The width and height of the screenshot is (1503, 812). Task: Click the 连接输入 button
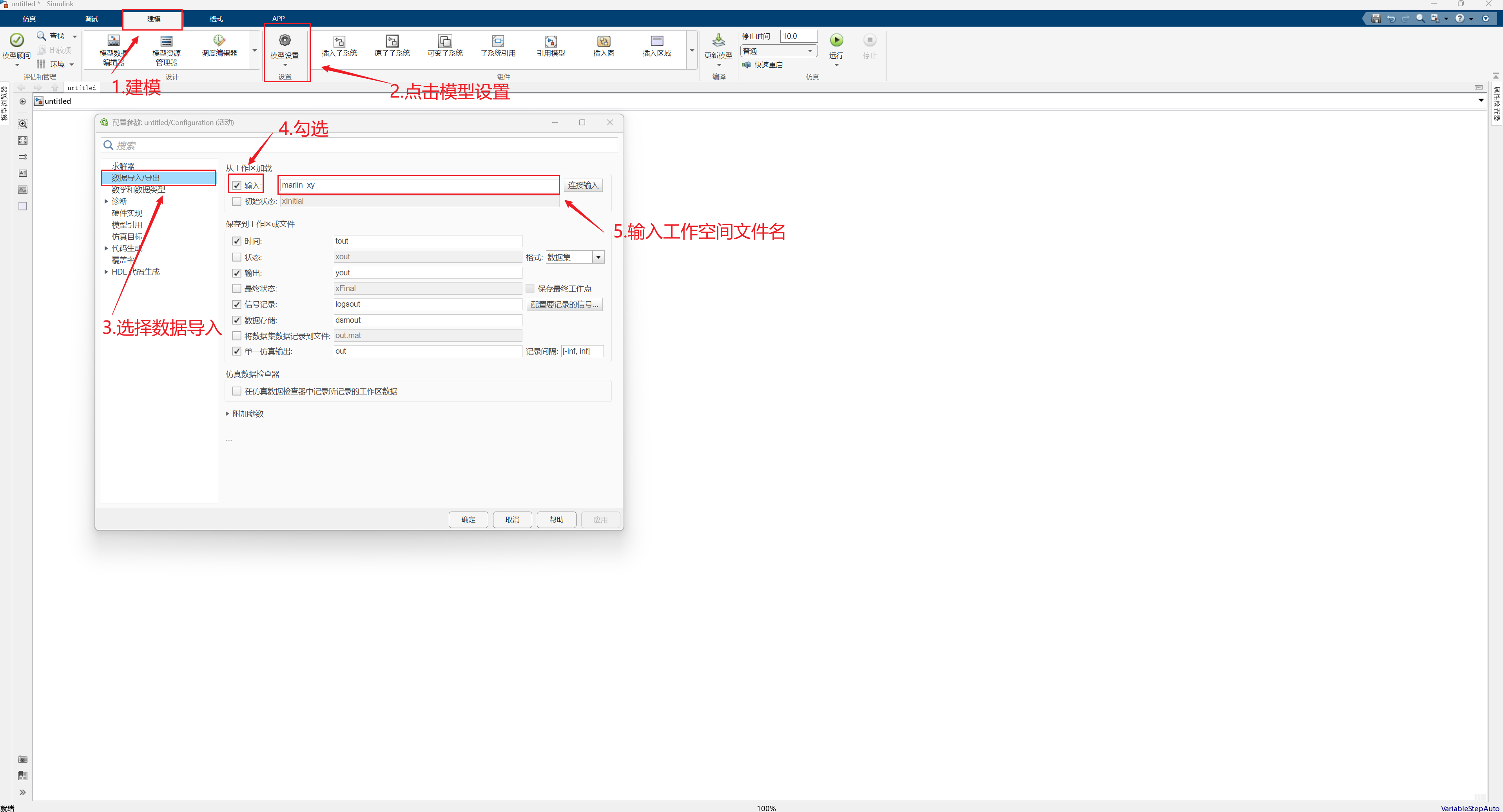tap(583, 186)
